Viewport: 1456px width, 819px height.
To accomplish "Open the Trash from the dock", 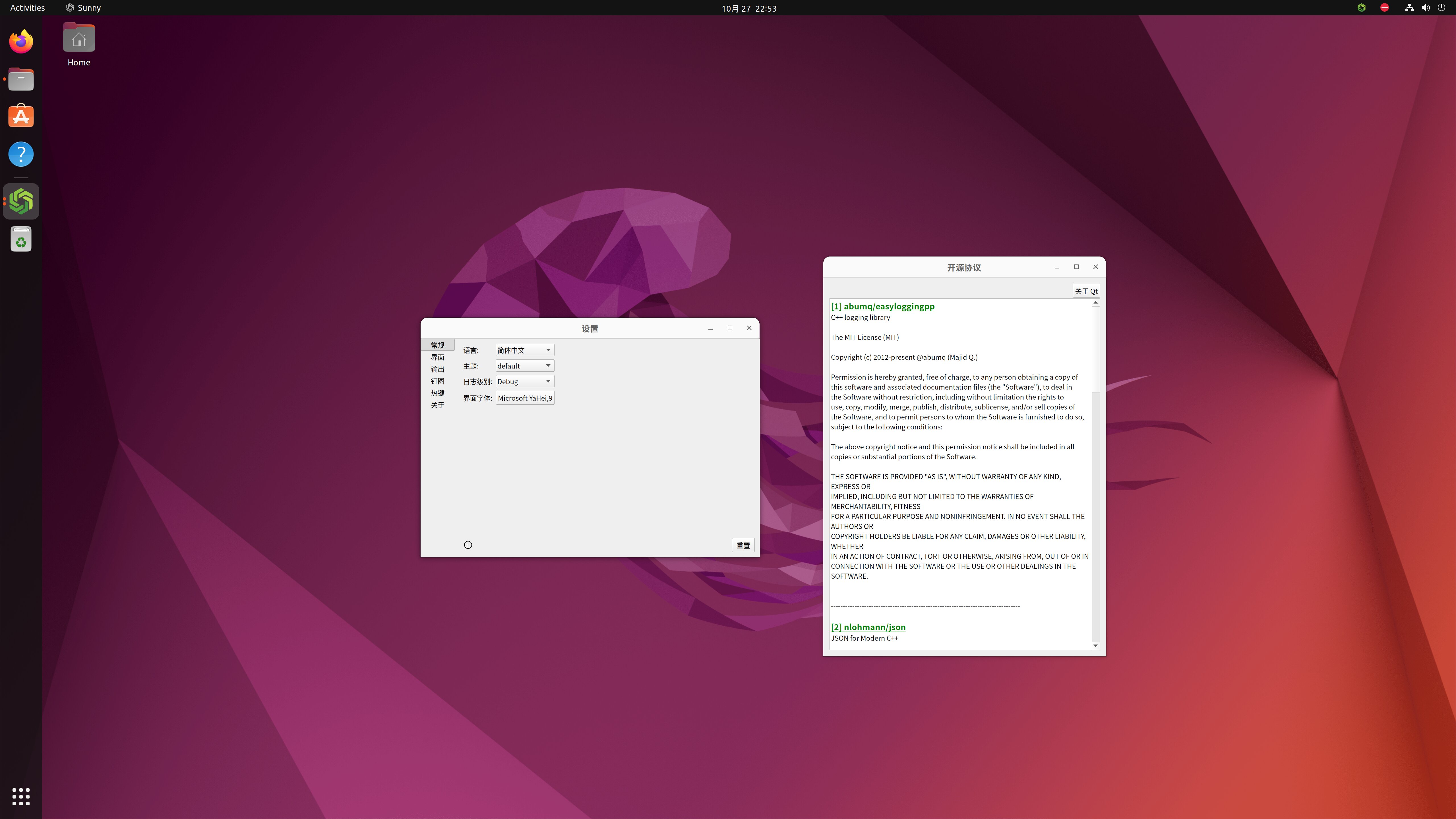I will 21,239.
